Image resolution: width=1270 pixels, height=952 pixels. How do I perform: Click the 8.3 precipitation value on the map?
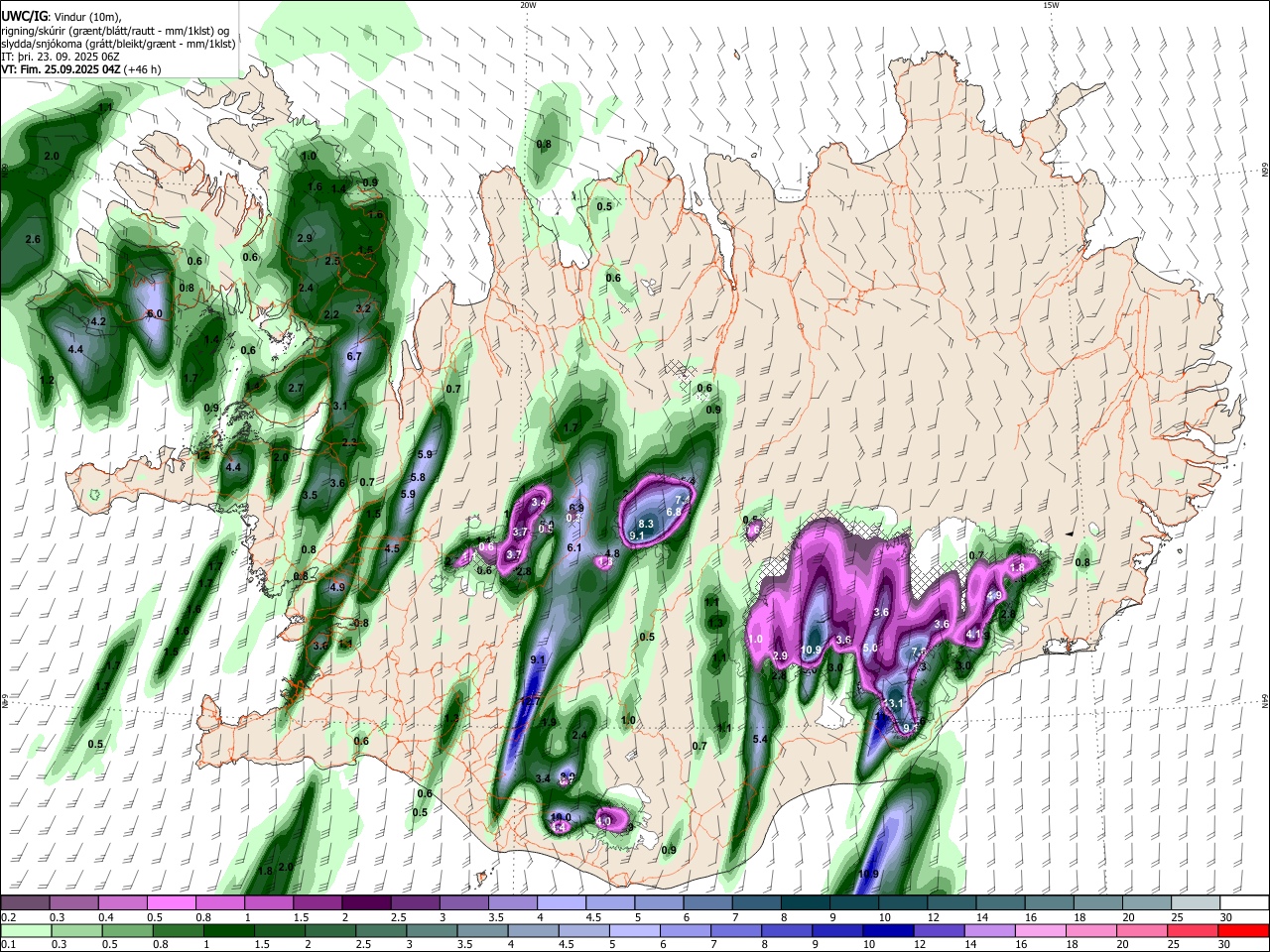tap(646, 524)
